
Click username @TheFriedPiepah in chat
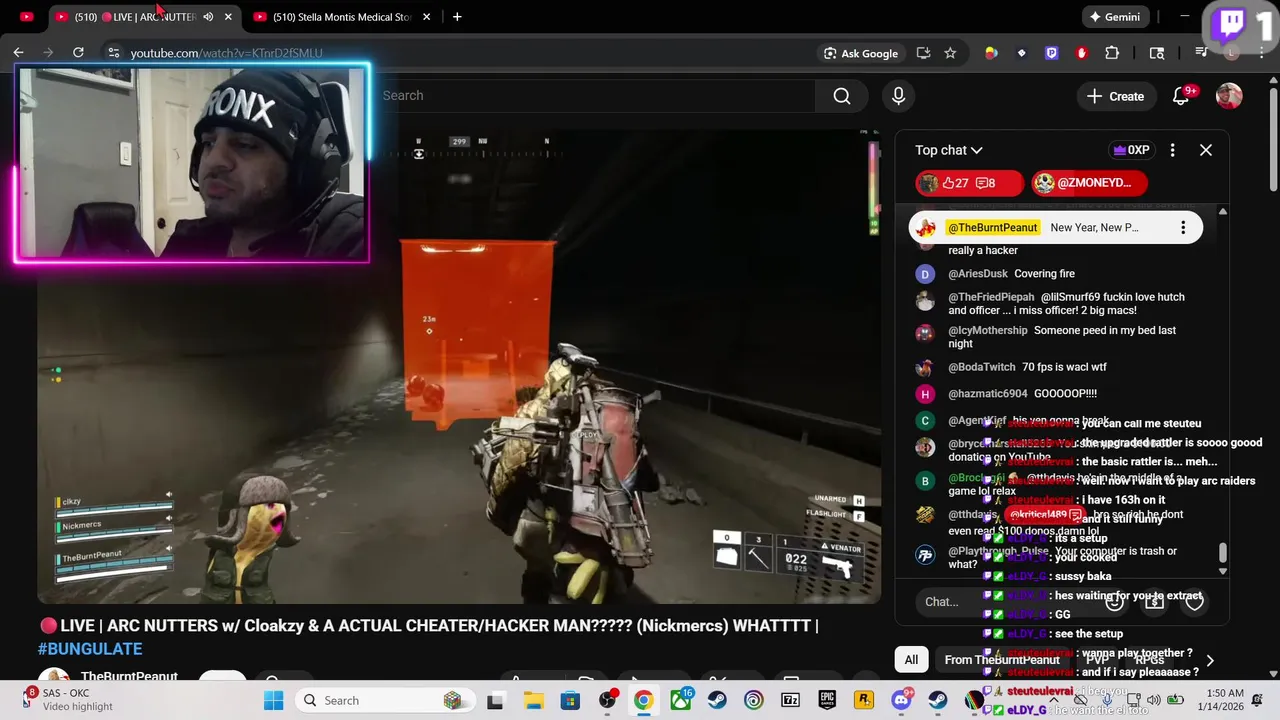[x=991, y=297]
